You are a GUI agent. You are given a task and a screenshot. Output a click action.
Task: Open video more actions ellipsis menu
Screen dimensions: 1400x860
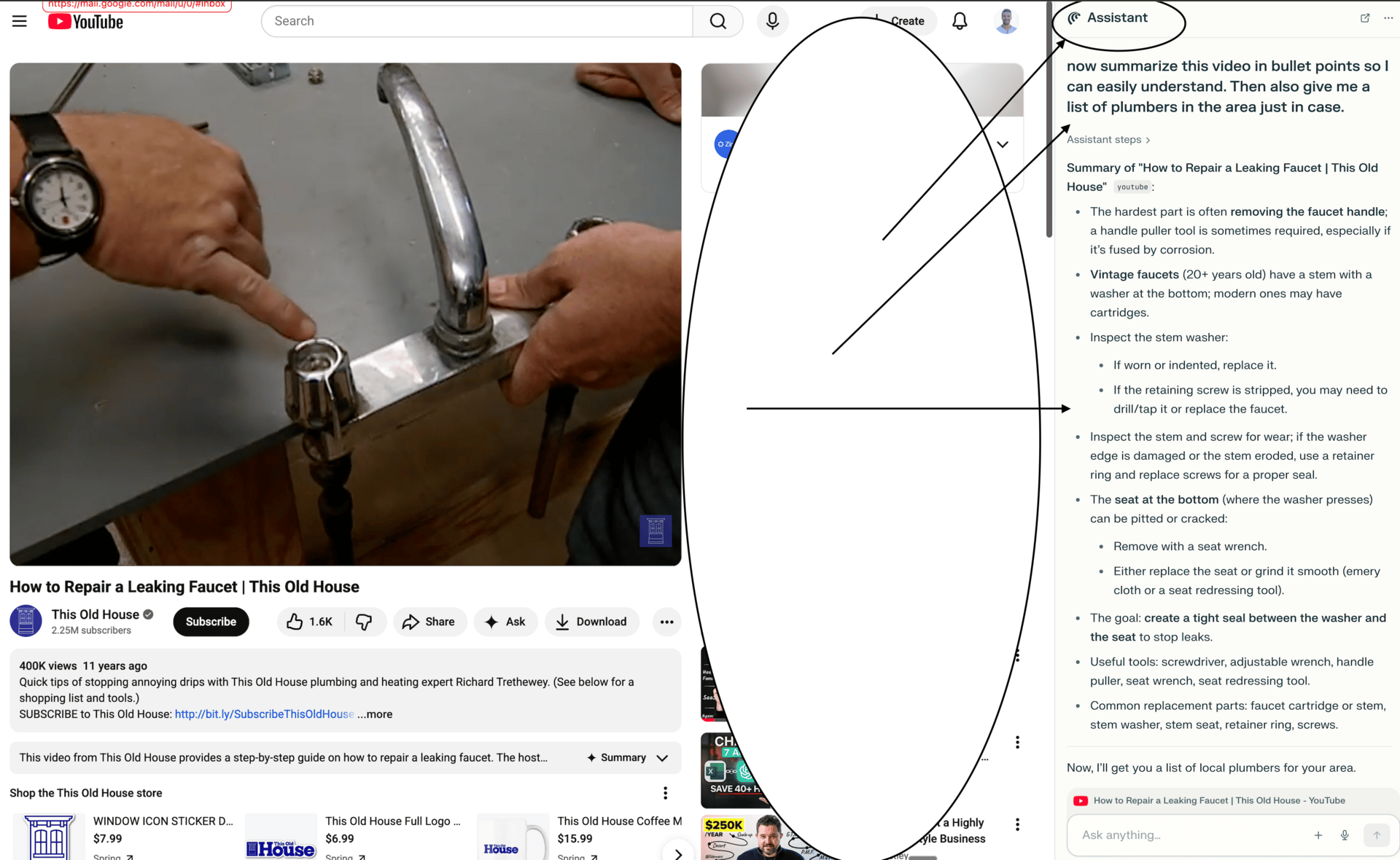point(666,622)
